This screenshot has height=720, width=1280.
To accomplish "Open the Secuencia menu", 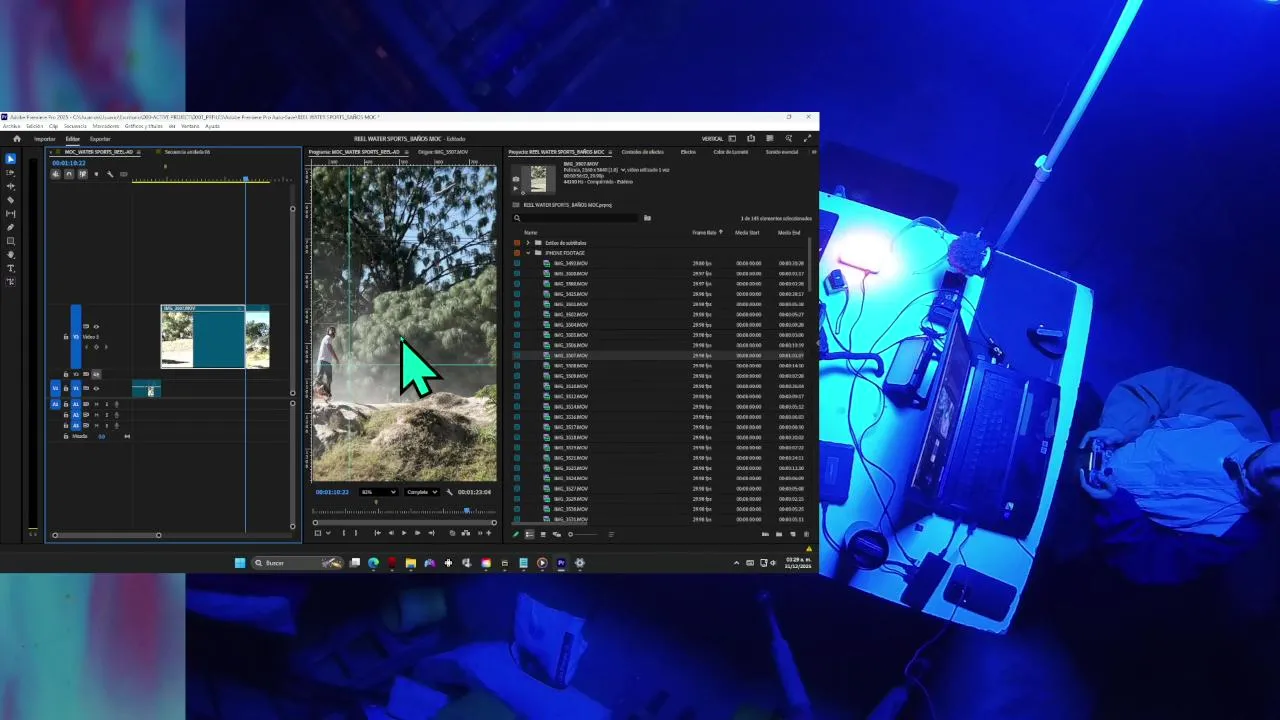I will tap(75, 126).
